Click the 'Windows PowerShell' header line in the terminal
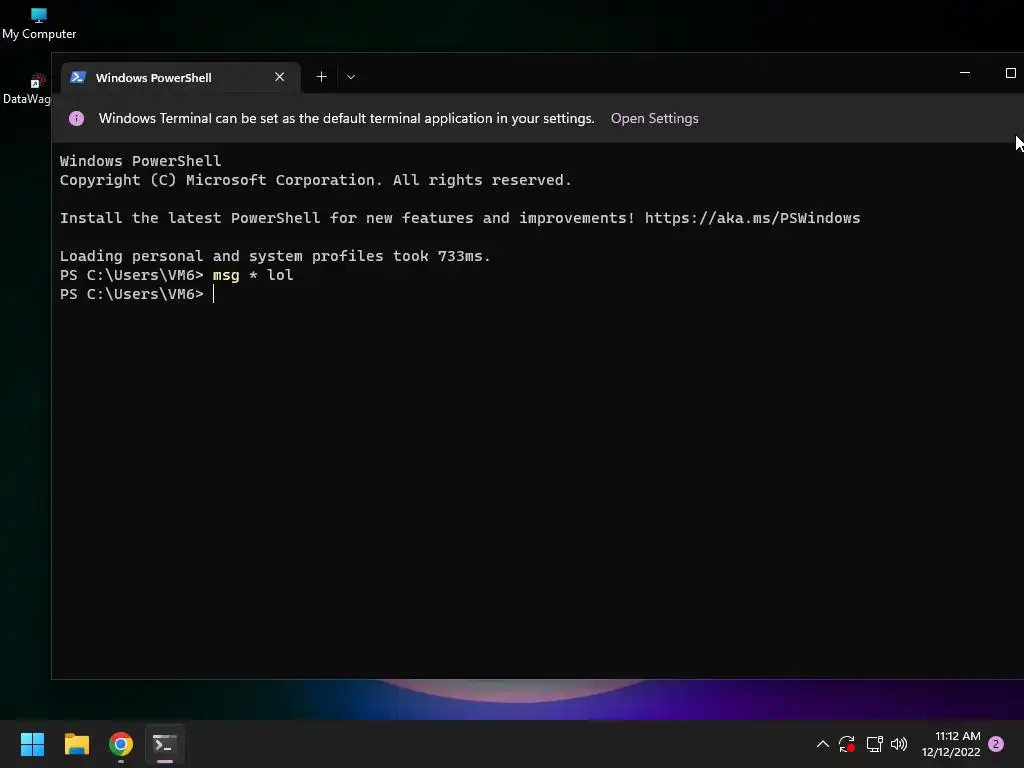The width and height of the screenshot is (1024, 768). [x=140, y=161]
